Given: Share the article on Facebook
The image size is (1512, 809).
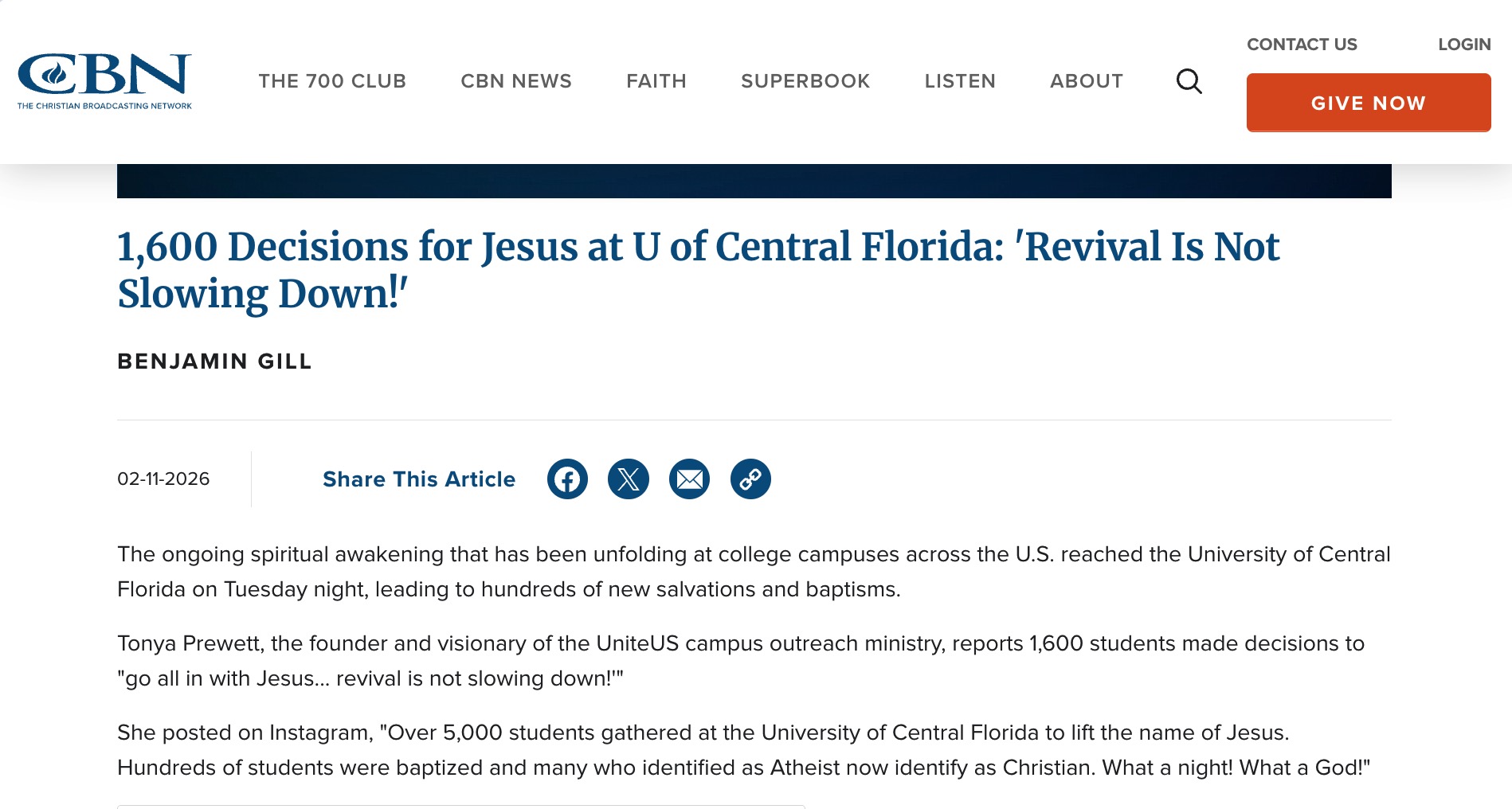Looking at the screenshot, I should click(567, 479).
